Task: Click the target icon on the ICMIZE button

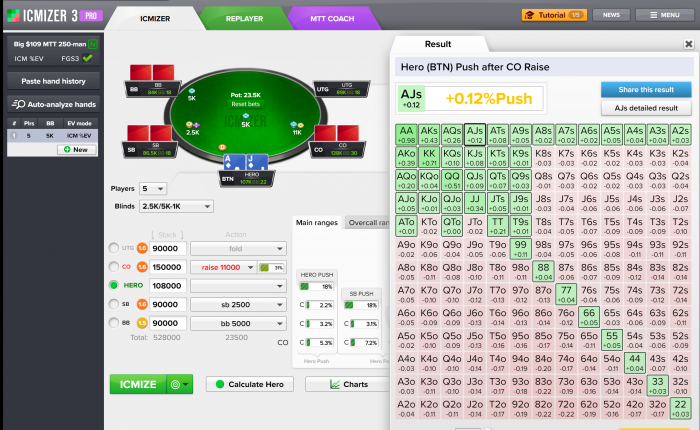Action: 175,384
